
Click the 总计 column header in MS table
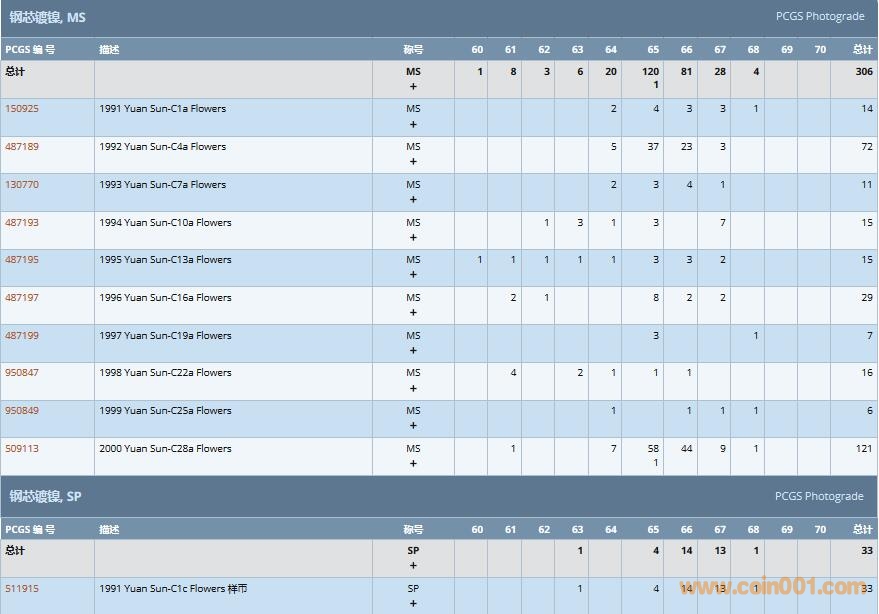[862, 50]
